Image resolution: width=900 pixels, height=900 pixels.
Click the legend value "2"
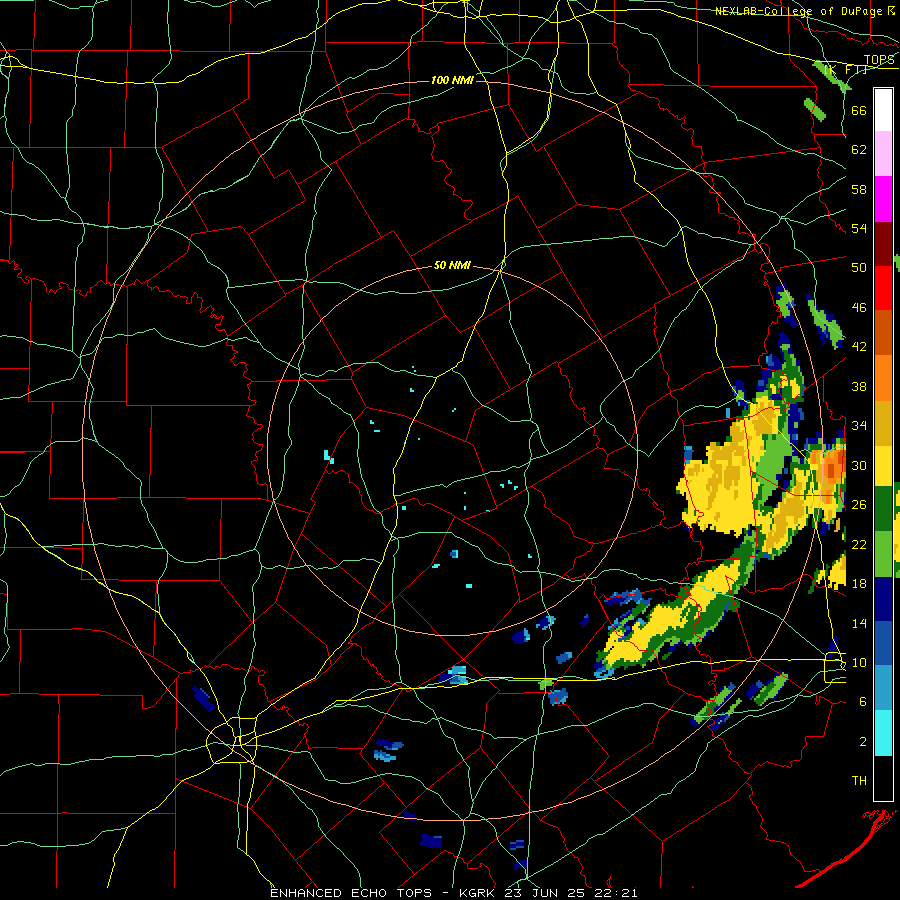pos(863,742)
